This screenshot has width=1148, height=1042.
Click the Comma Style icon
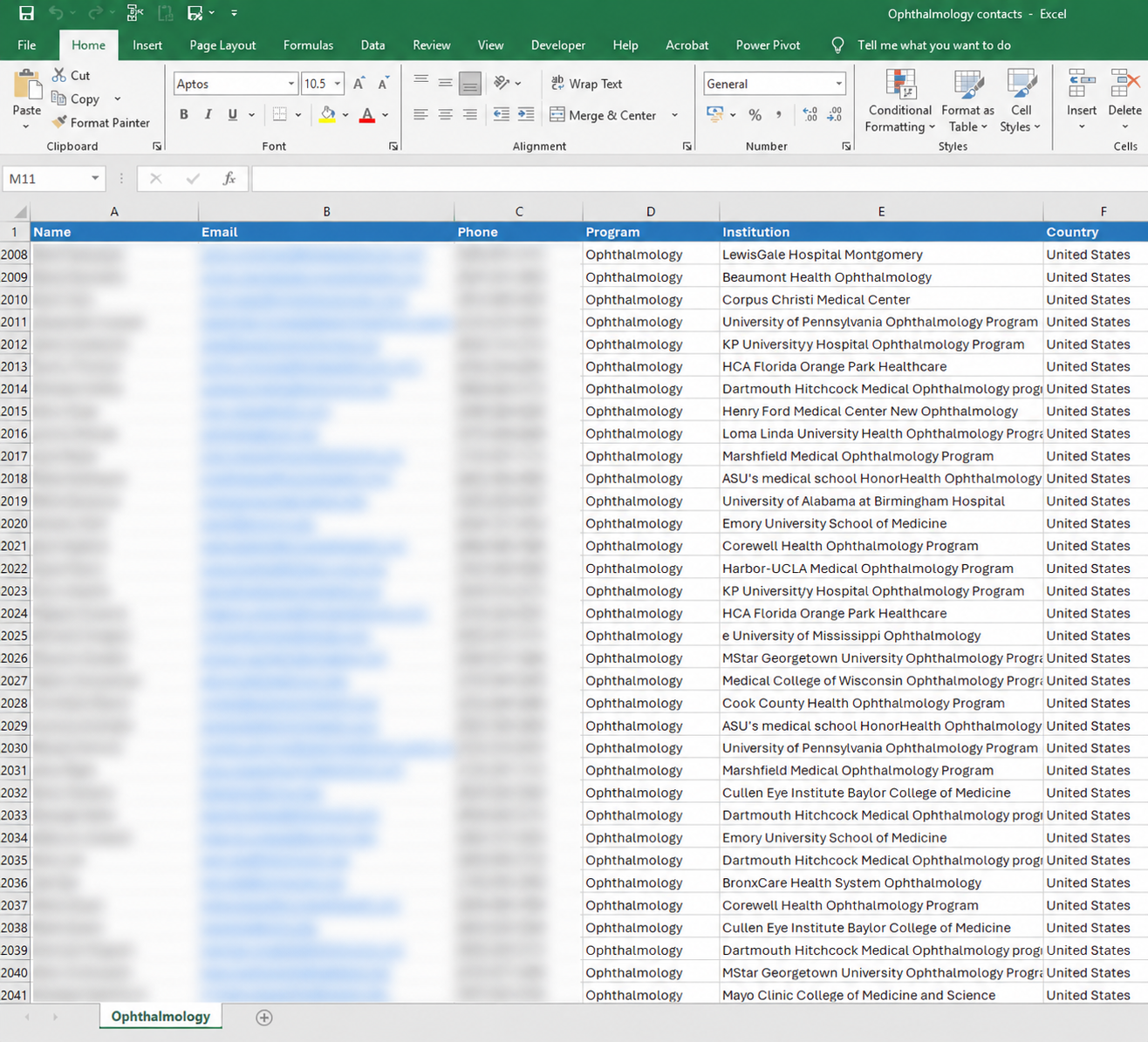778,114
